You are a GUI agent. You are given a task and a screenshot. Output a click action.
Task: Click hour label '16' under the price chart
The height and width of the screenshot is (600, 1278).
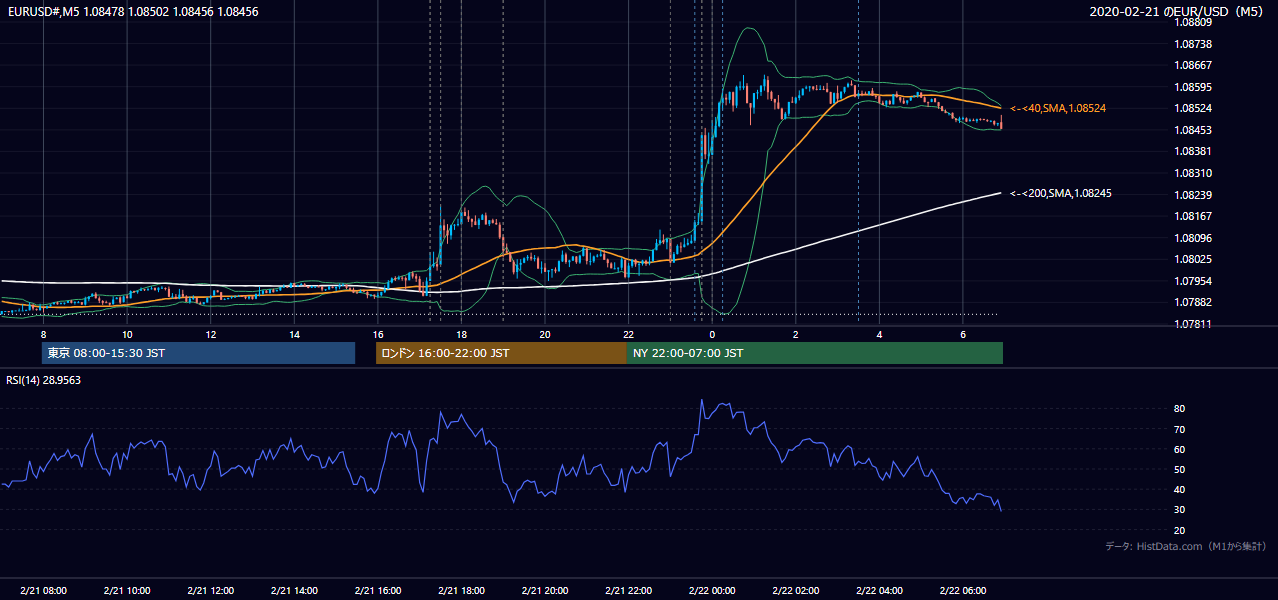[377, 334]
